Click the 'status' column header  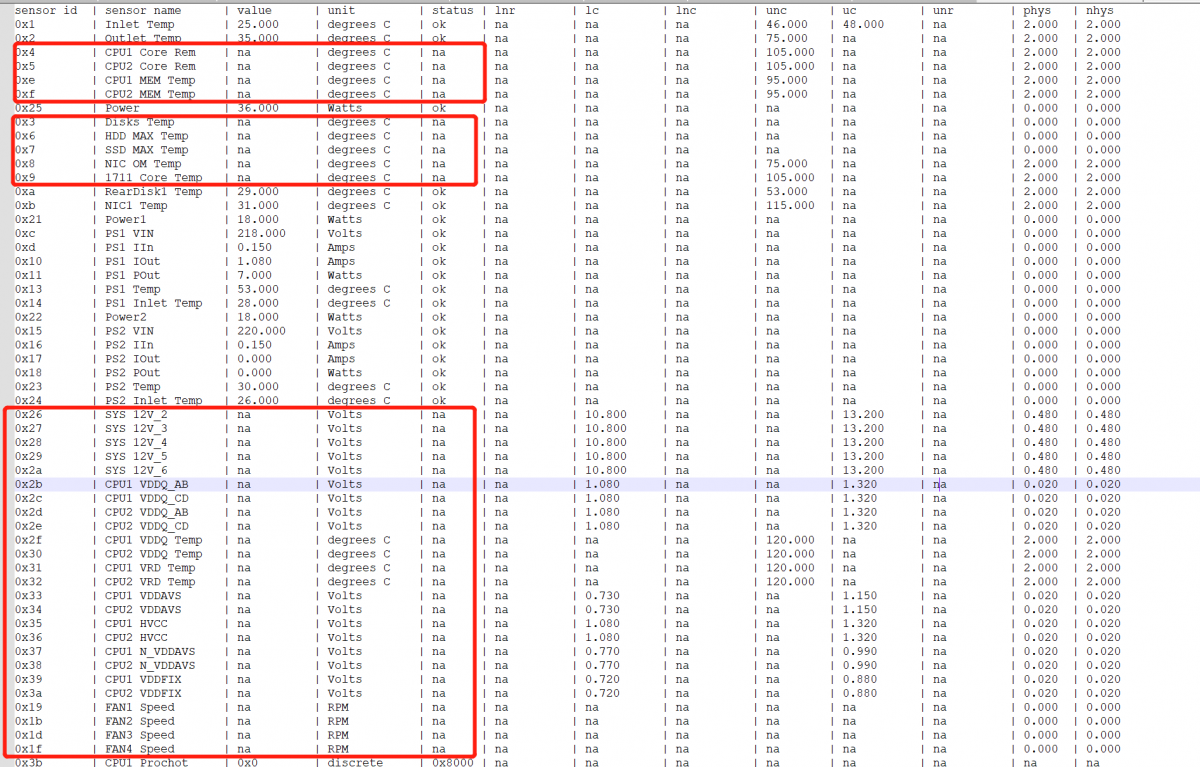[452, 10]
